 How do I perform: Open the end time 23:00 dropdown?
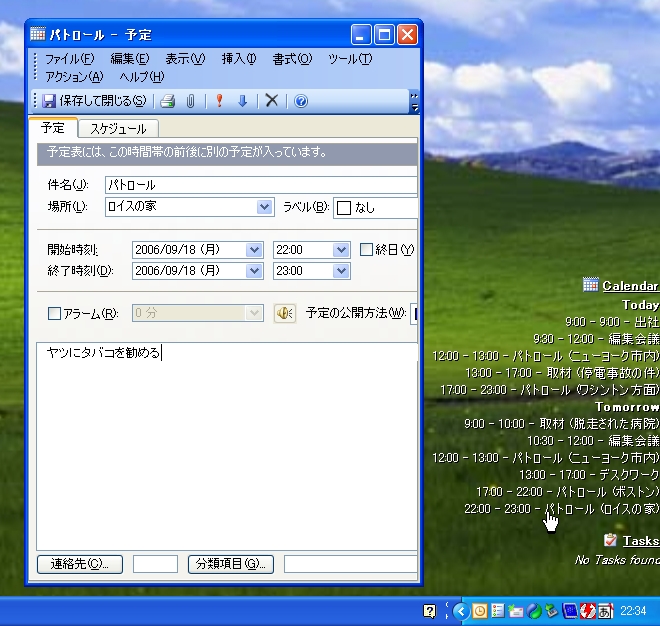pyautogui.click(x=341, y=271)
